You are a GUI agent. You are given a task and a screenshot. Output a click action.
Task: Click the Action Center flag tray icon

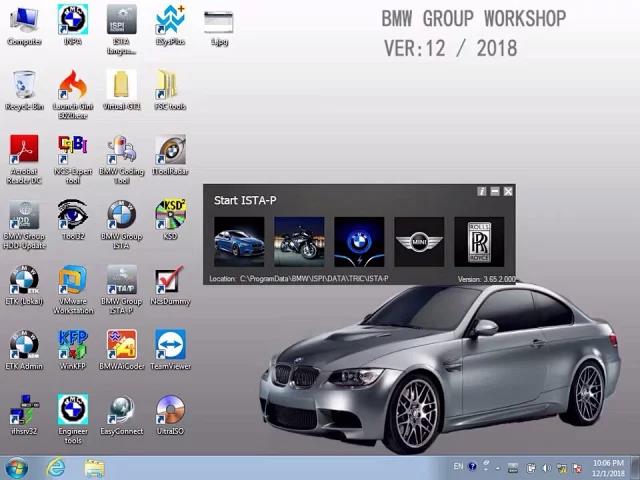point(577,468)
